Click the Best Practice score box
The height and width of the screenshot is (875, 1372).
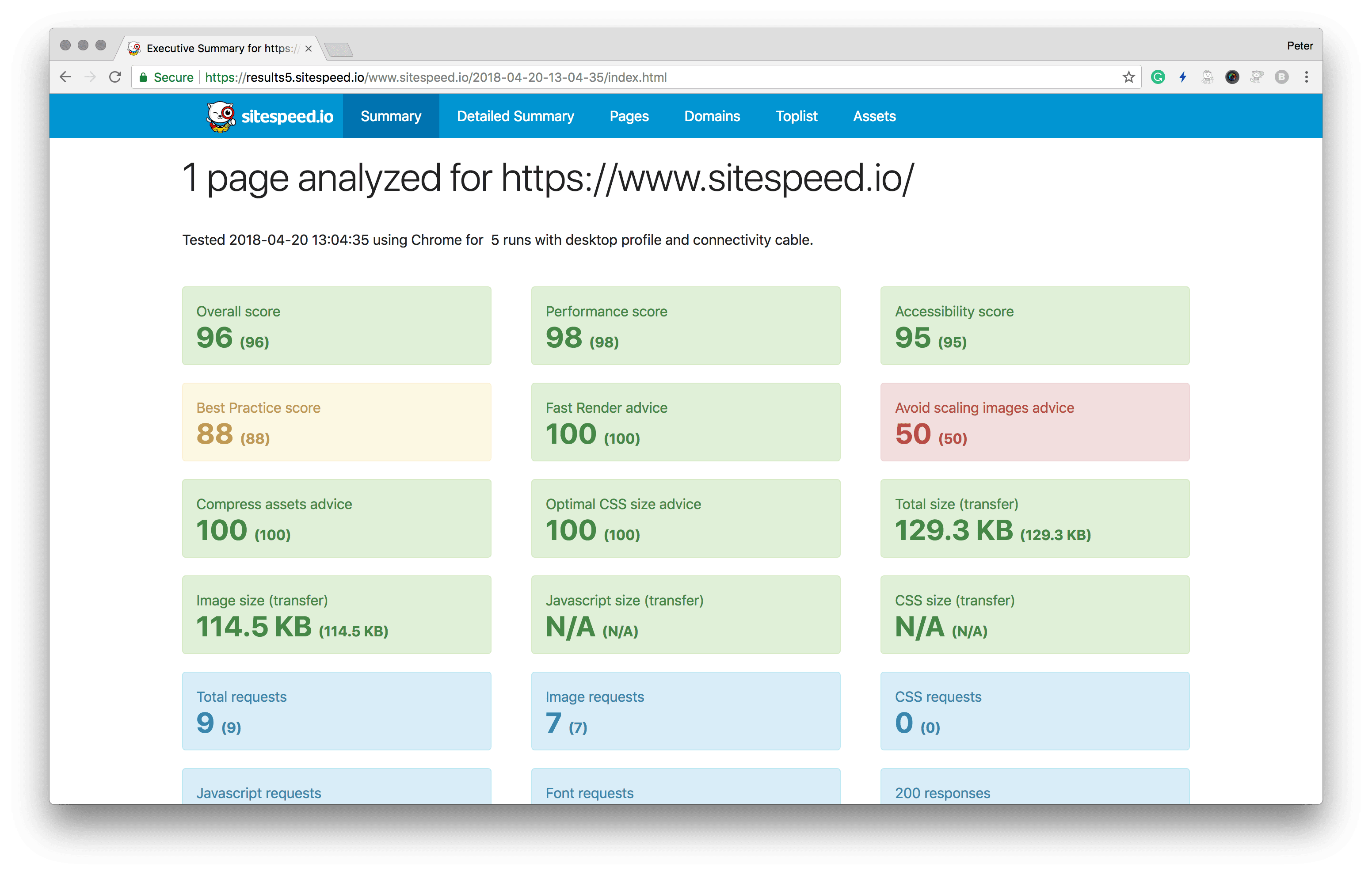click(336, 422)
